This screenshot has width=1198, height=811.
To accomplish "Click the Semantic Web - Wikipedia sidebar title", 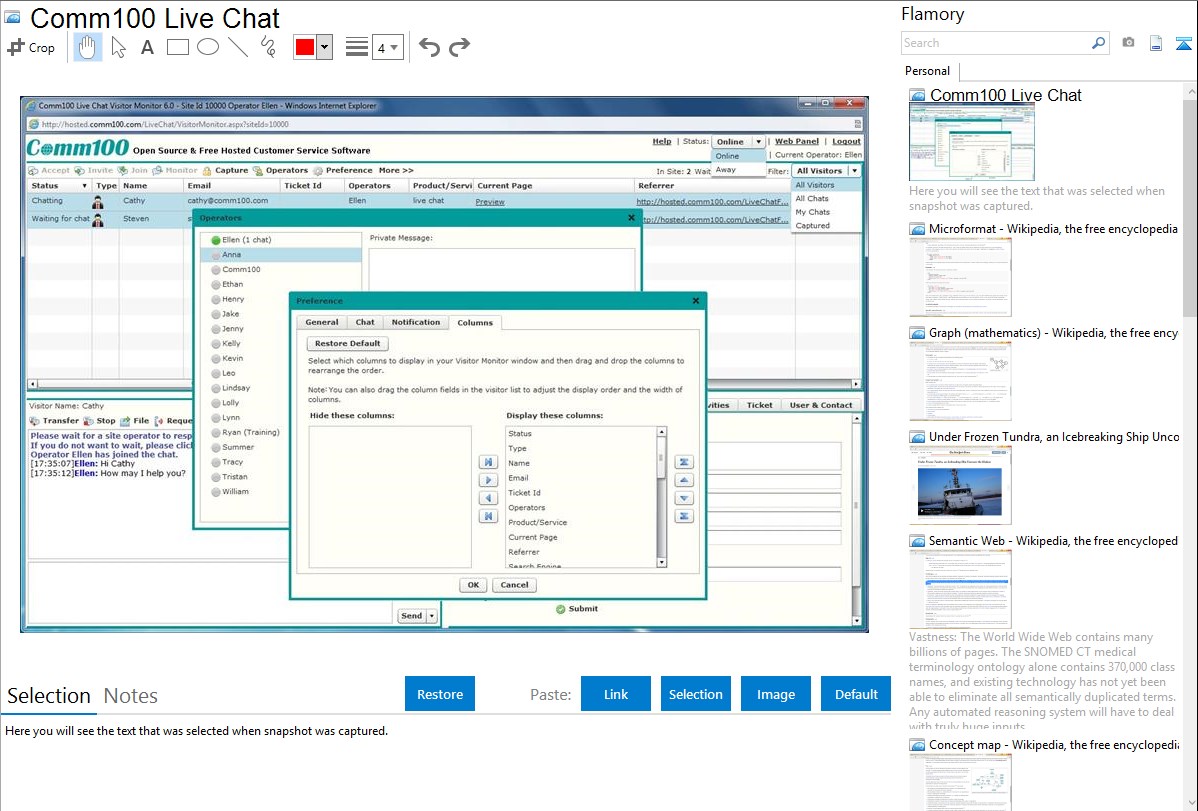I will (x=1054, y=541).
